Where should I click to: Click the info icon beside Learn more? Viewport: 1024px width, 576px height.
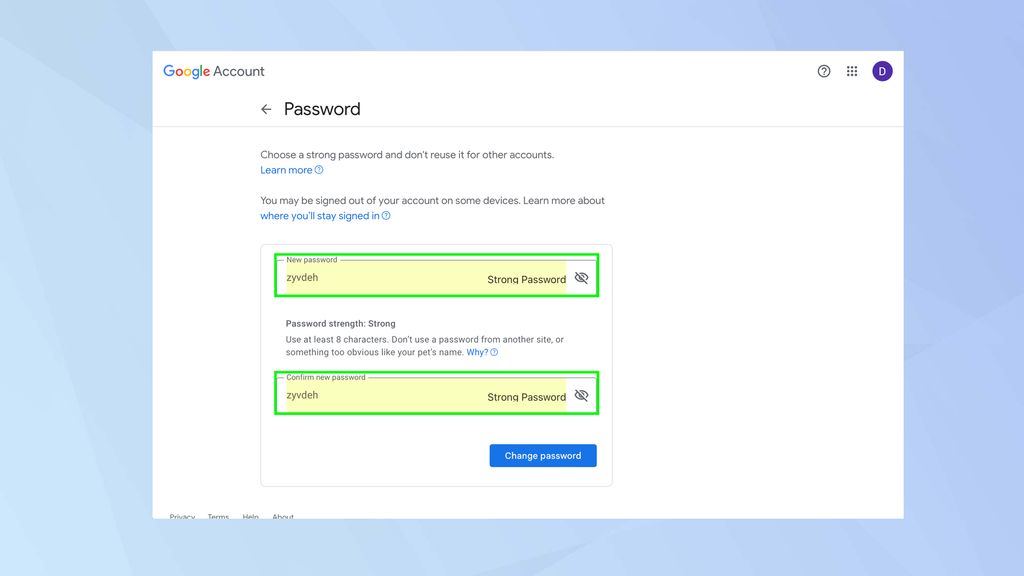pos(318,169)
